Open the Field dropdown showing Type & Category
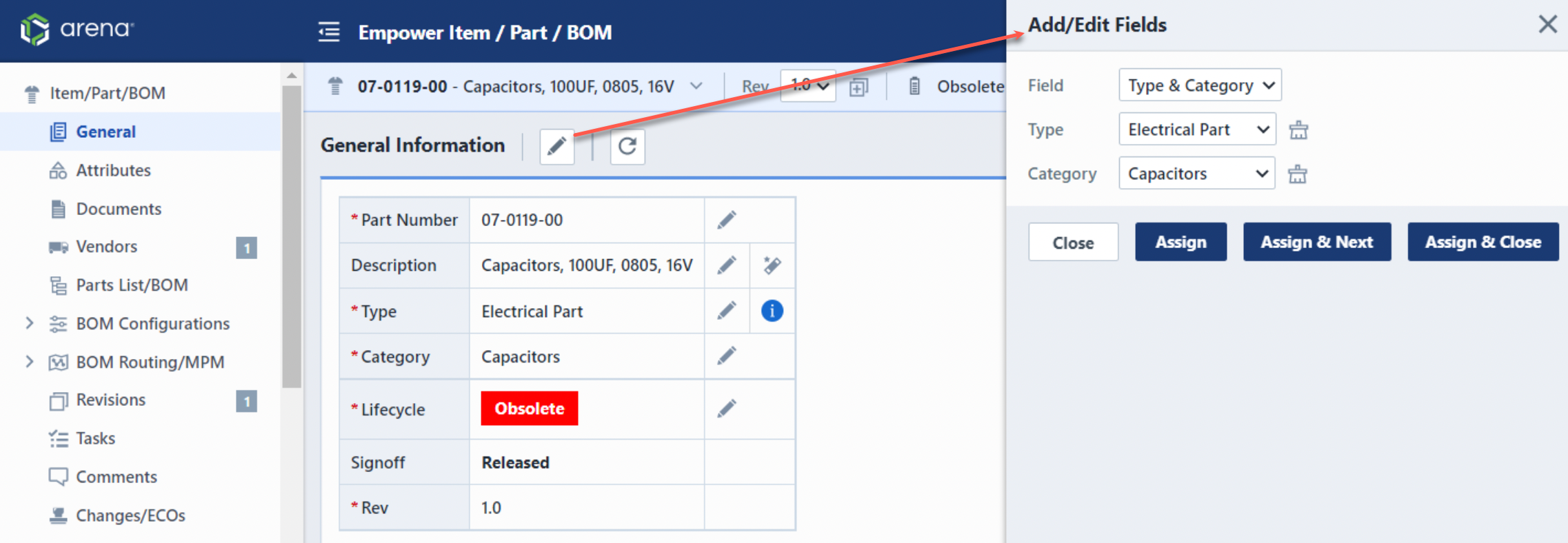1568x543 pixels. [x=1199, y=85]
